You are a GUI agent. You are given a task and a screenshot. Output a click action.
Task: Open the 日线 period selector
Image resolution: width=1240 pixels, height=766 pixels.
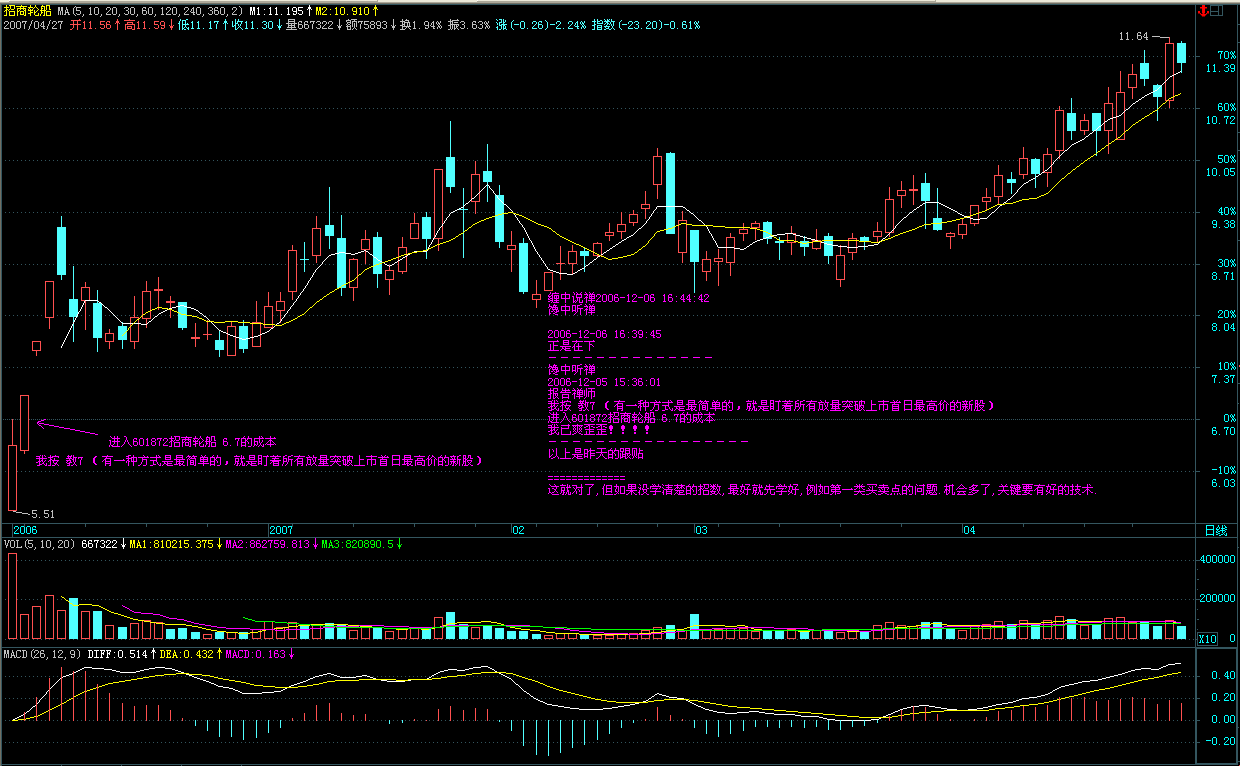(1215, 530)
